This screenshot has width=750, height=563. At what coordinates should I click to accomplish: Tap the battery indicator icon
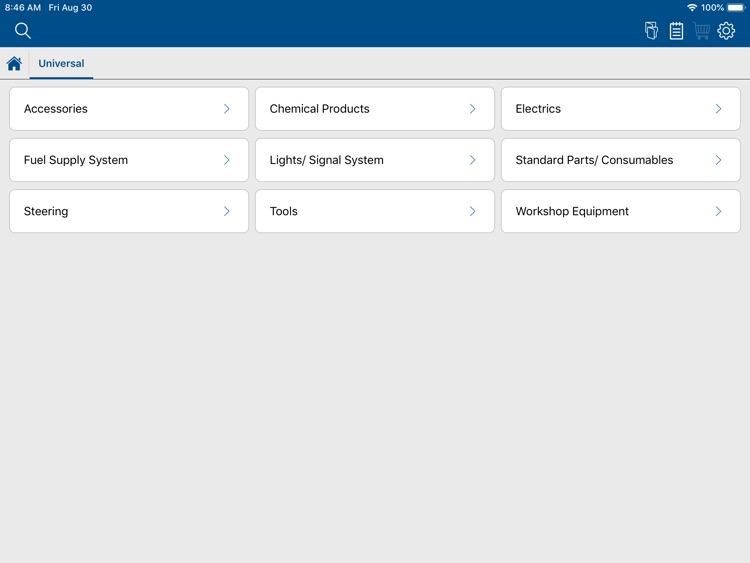point(737,7)
